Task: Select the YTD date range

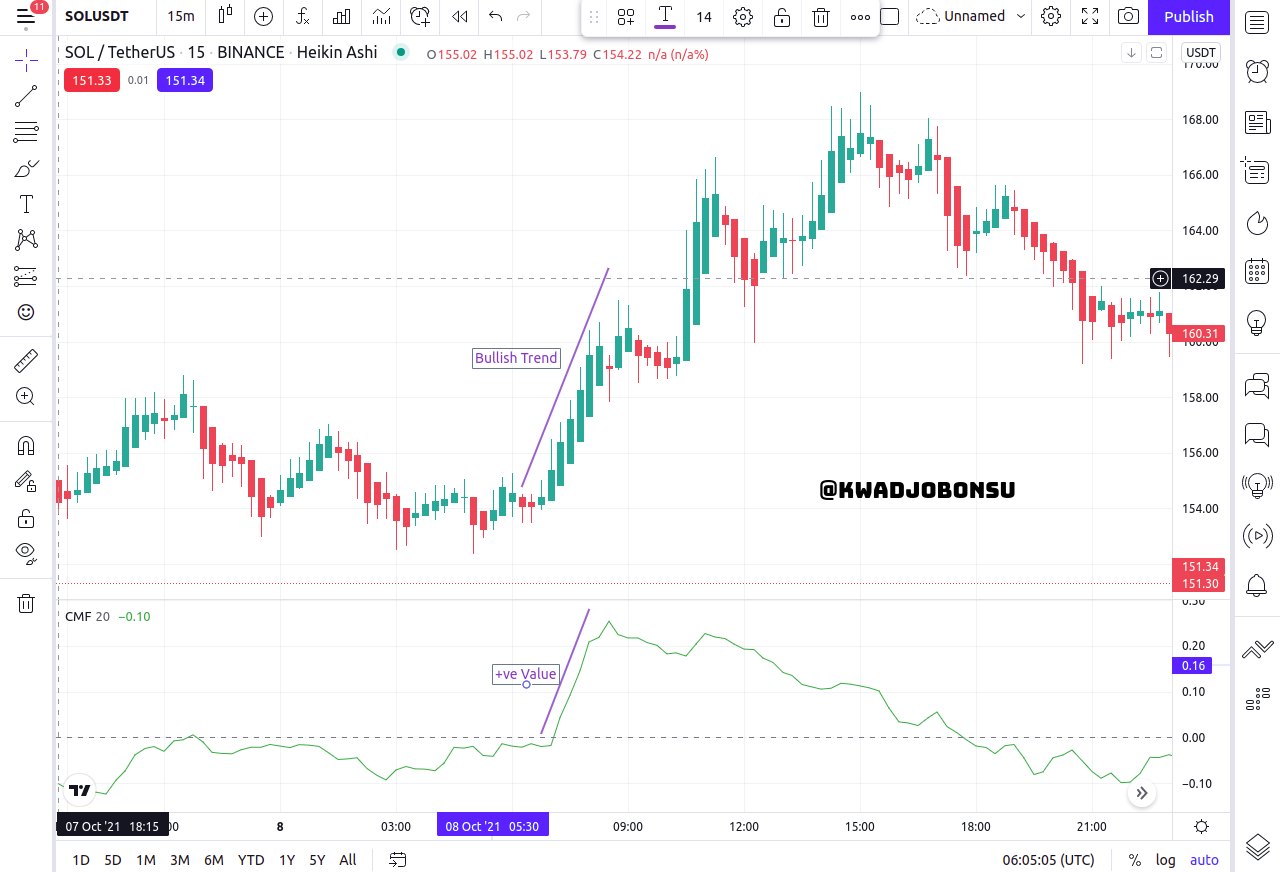Action: (x=251, y=860)
